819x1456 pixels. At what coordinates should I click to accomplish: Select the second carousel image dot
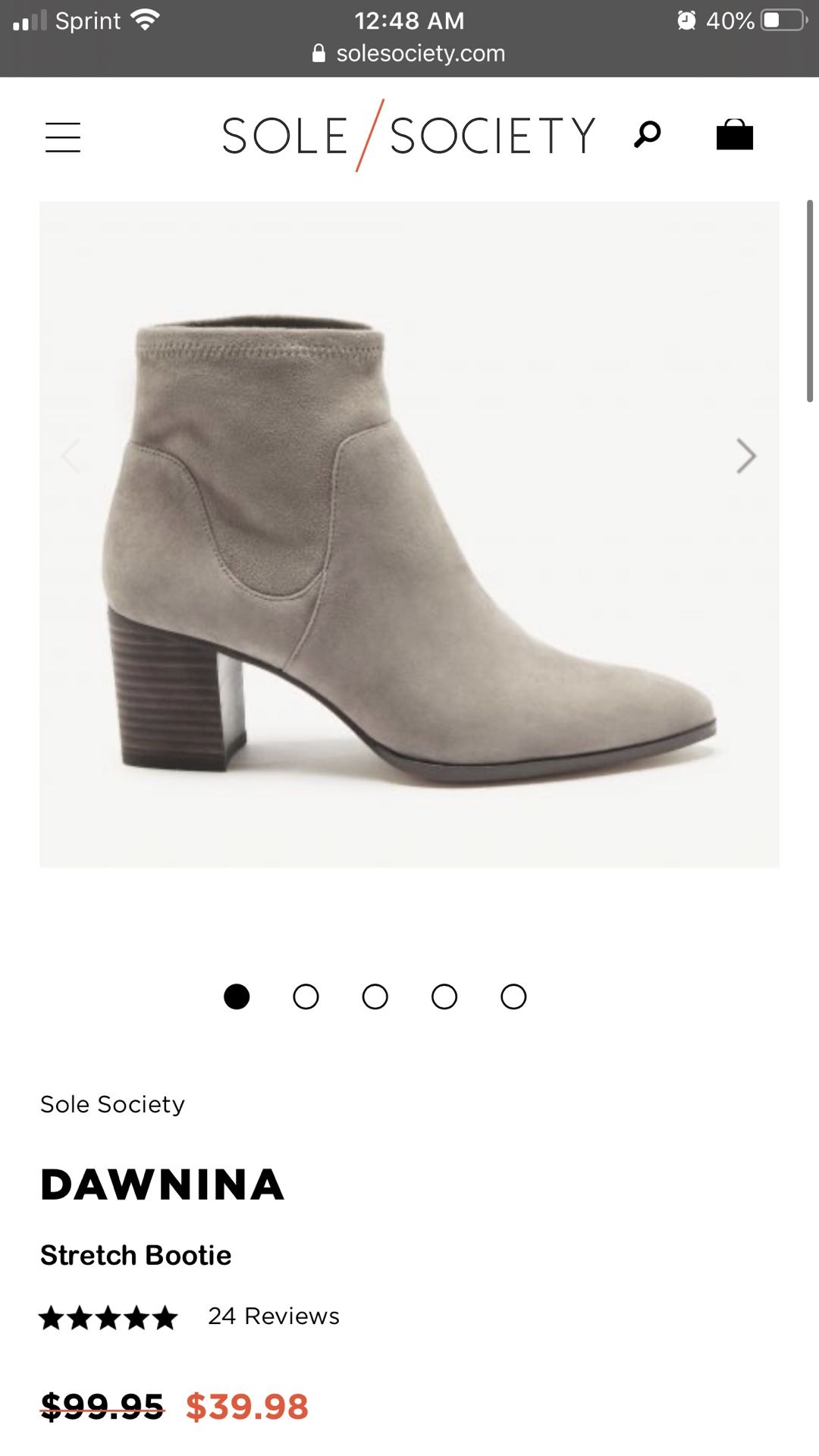tap(306, 996)
